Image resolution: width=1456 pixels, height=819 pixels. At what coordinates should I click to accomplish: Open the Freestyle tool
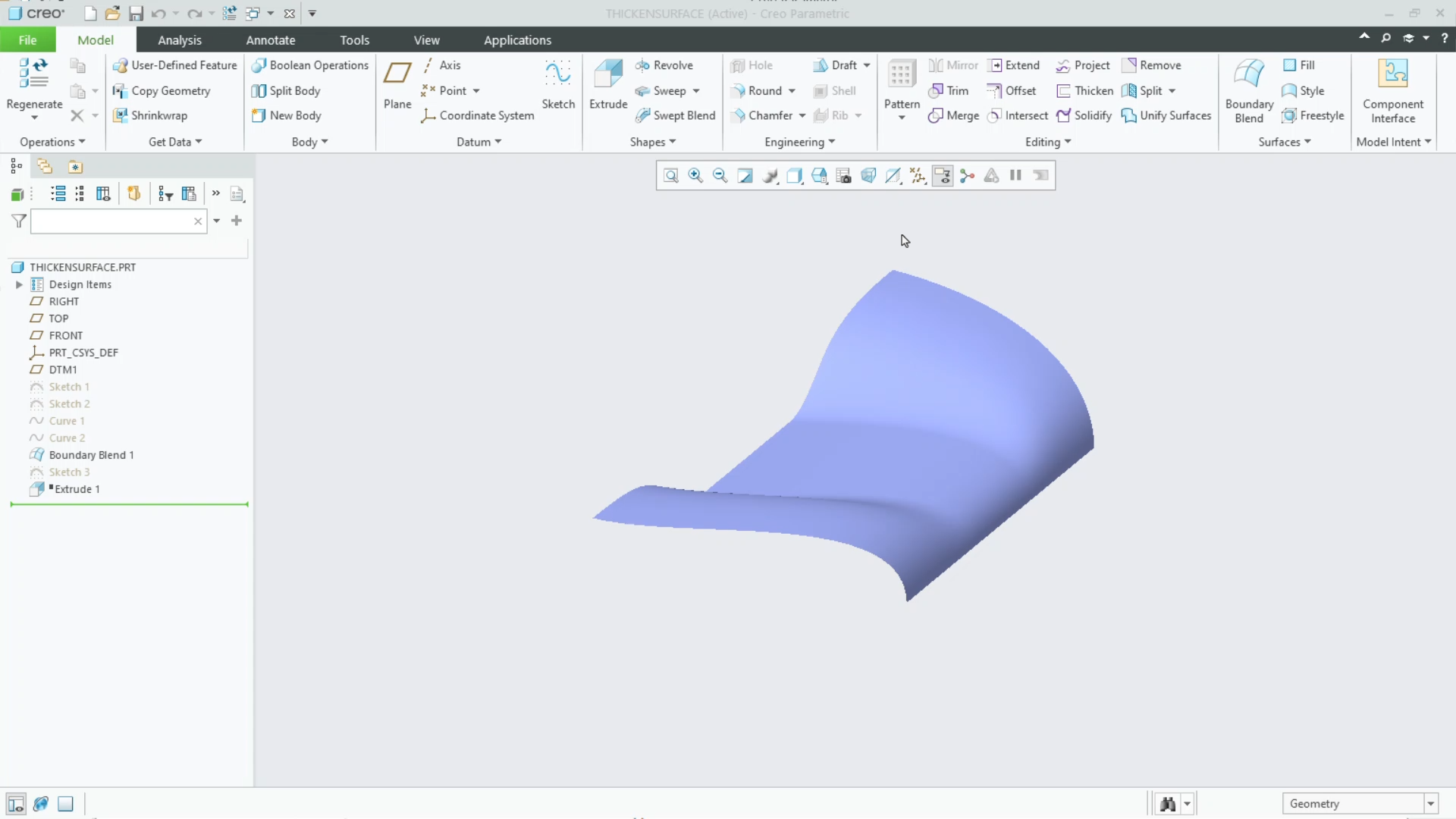[x=1313, y=115]
